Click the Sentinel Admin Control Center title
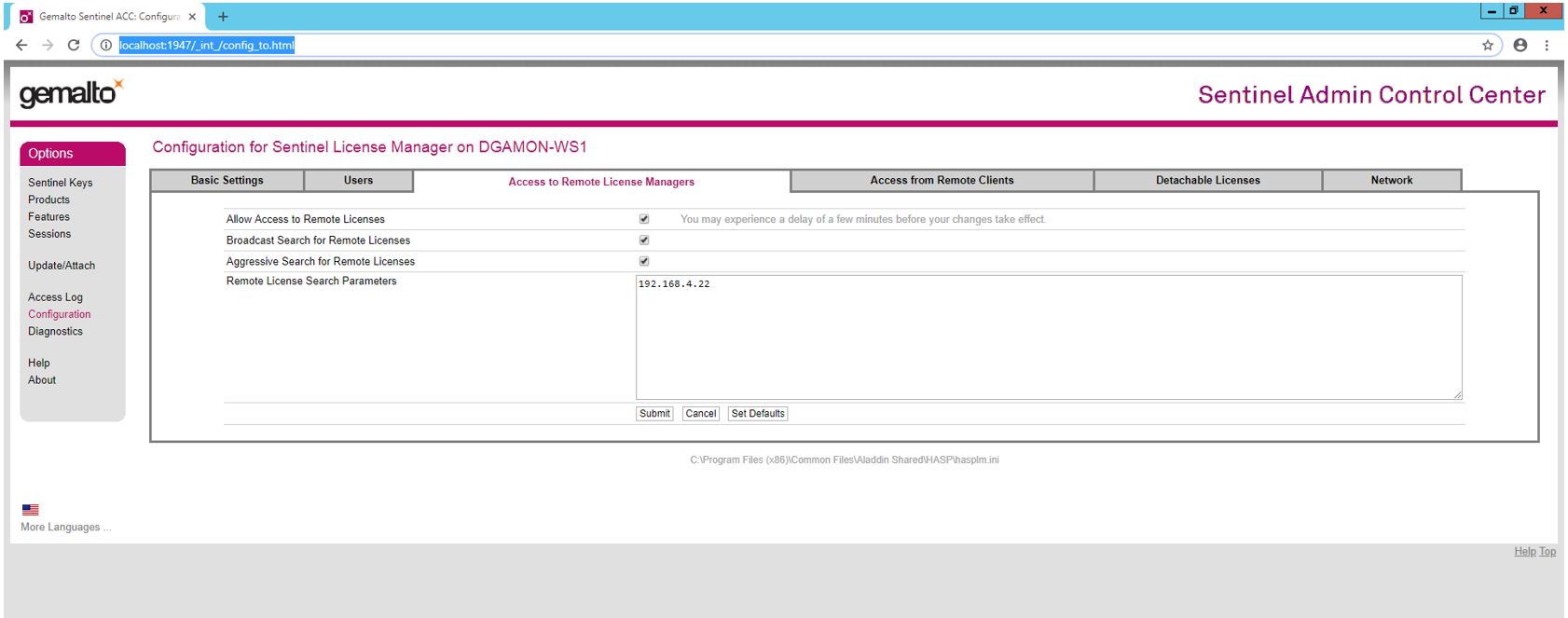Viewport: 1568px width, 618px height. click(1371, 95)
